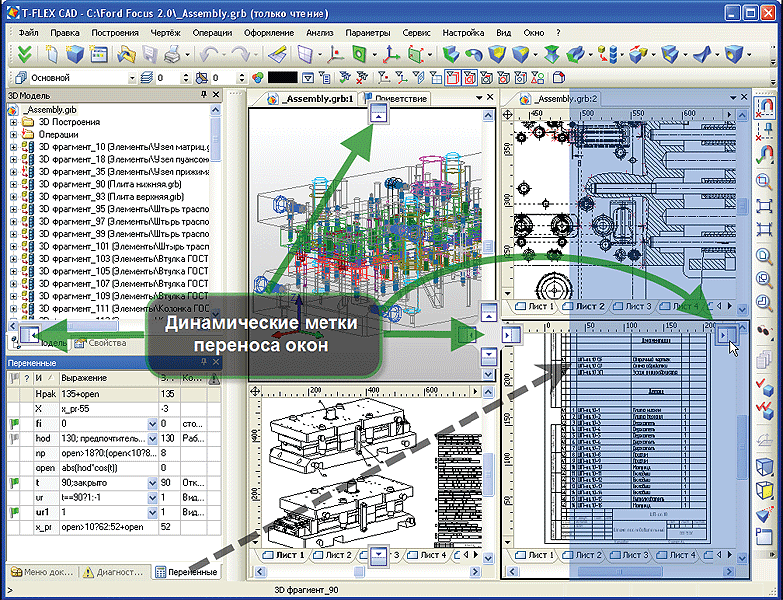Open the Диагност... bottom panel tab

point(113,572)
